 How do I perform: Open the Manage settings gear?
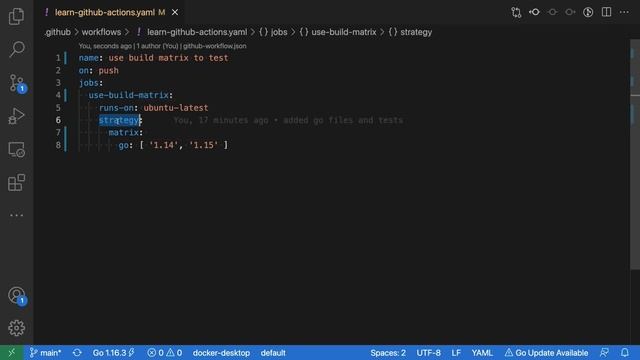coord(16,328)
